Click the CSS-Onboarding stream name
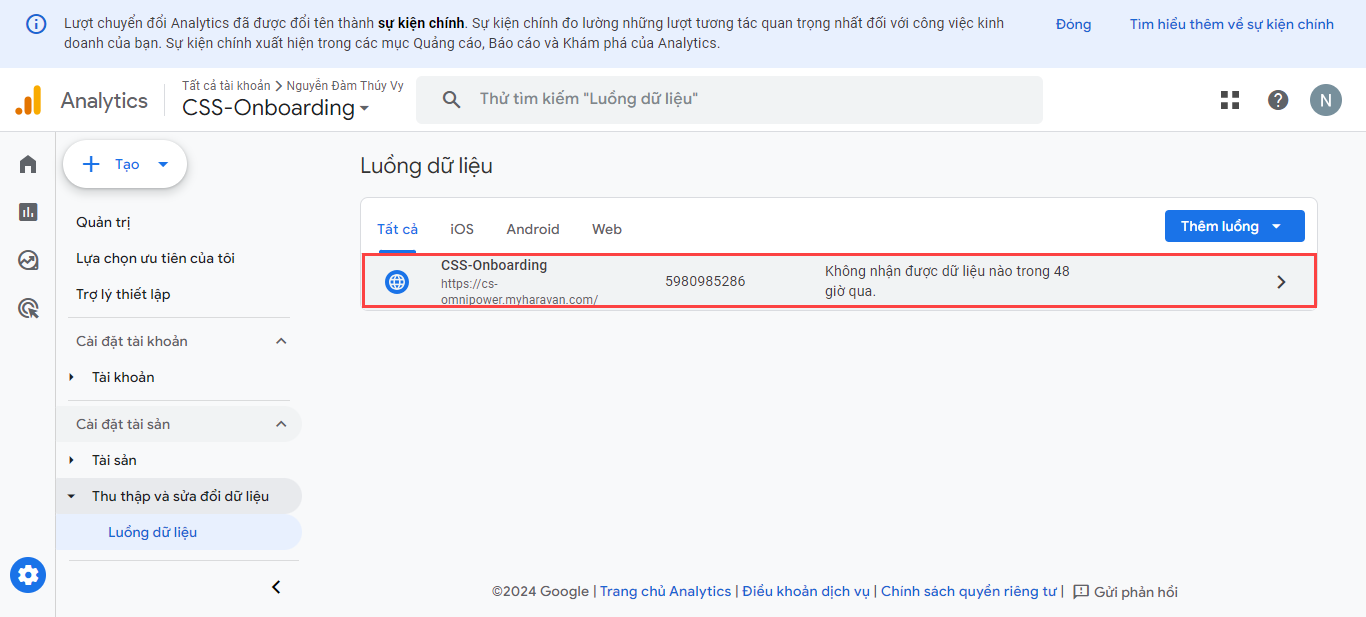1366x617 pixels. tap(494, 265)
